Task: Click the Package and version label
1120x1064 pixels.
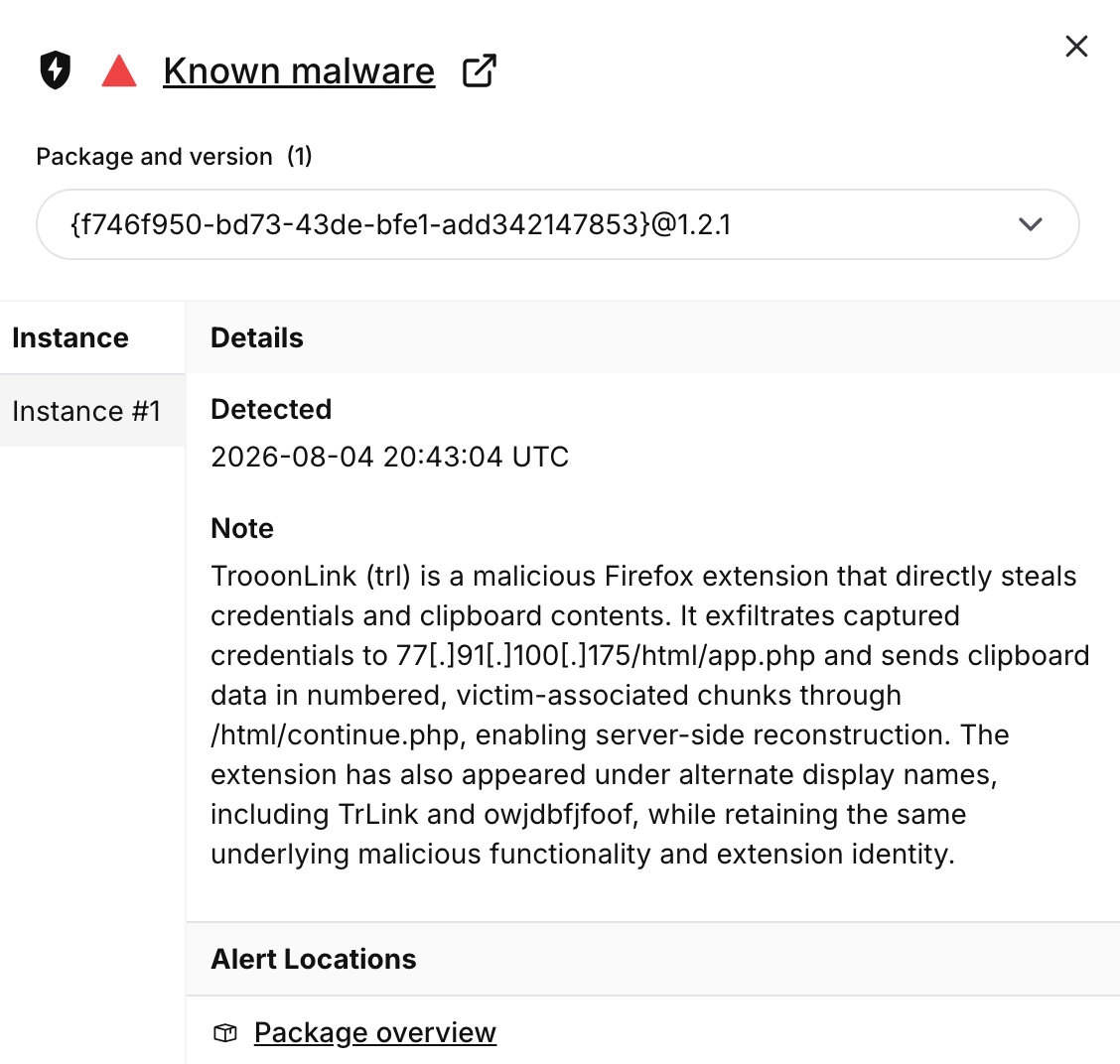Action: tap(154, 157)
